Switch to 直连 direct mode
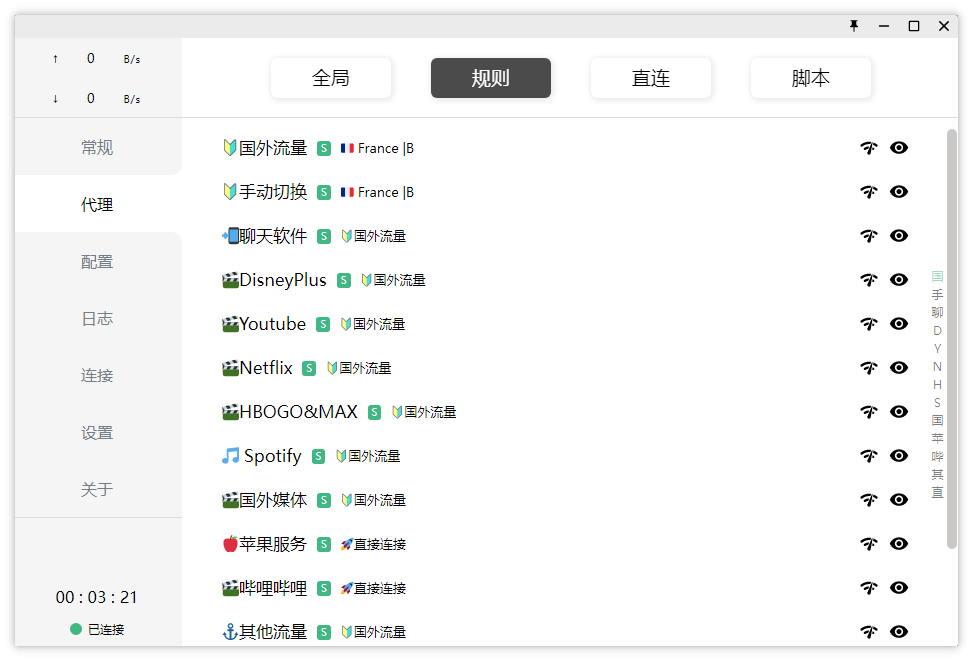This screenshot has height=661, width=973. [651, 78]
